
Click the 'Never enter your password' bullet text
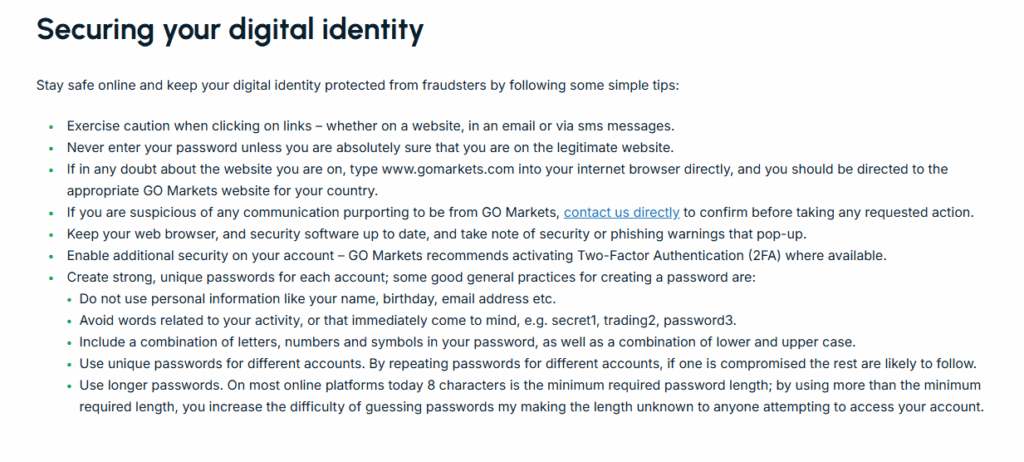pyautogui.click(x=370, y=148)
